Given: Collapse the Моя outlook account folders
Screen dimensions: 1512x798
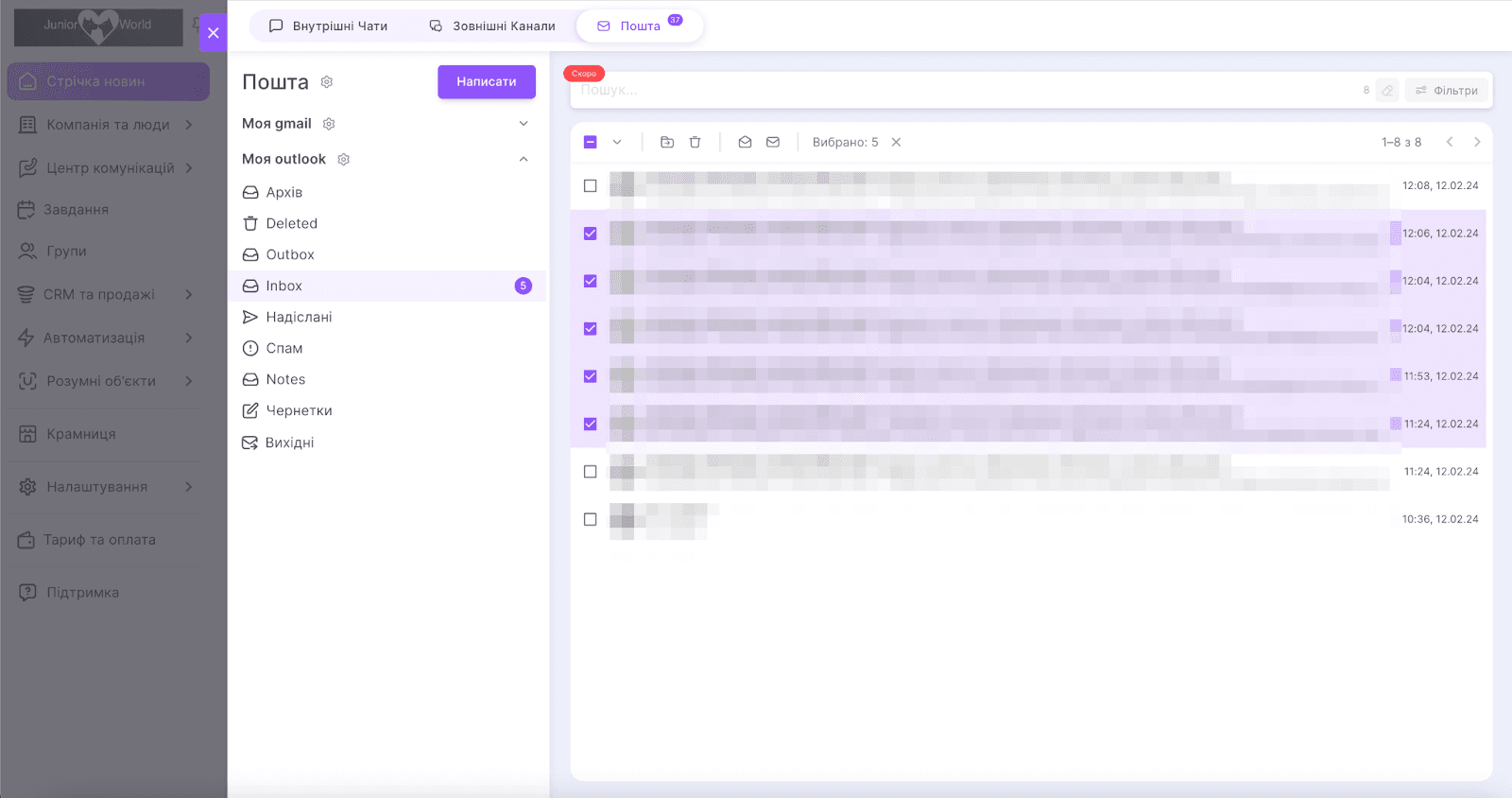Looking at the screenshot, I should (524, 160).
